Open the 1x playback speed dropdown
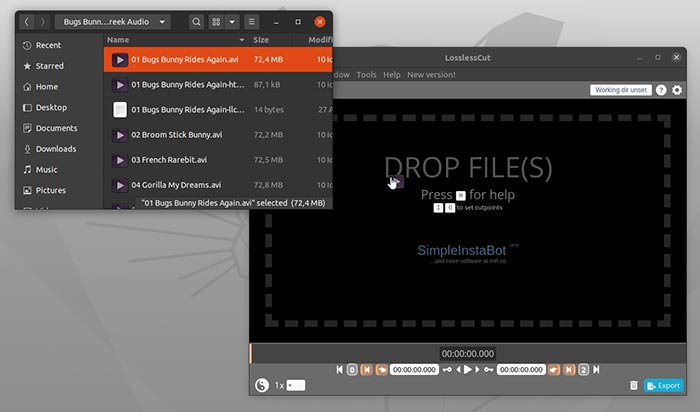Screen dimensions: 700x412 click(296, 385)
